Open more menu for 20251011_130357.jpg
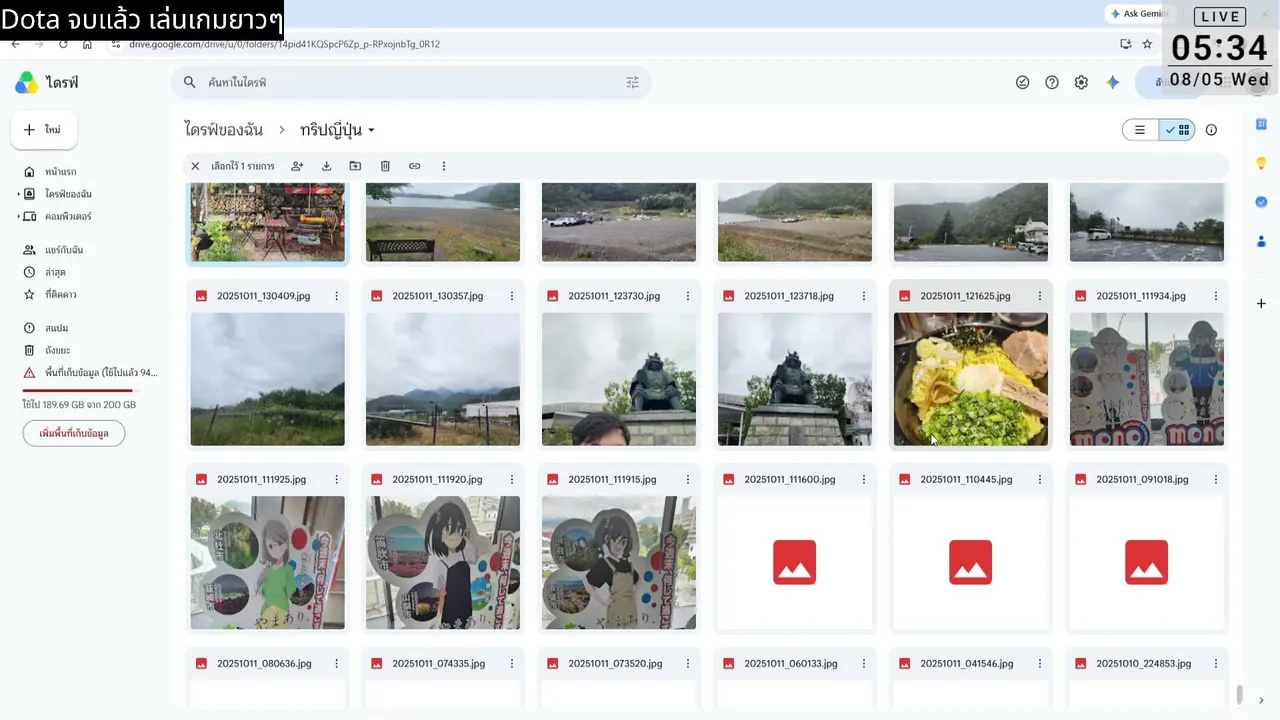 pyautogui.click(x=512, y=296)
